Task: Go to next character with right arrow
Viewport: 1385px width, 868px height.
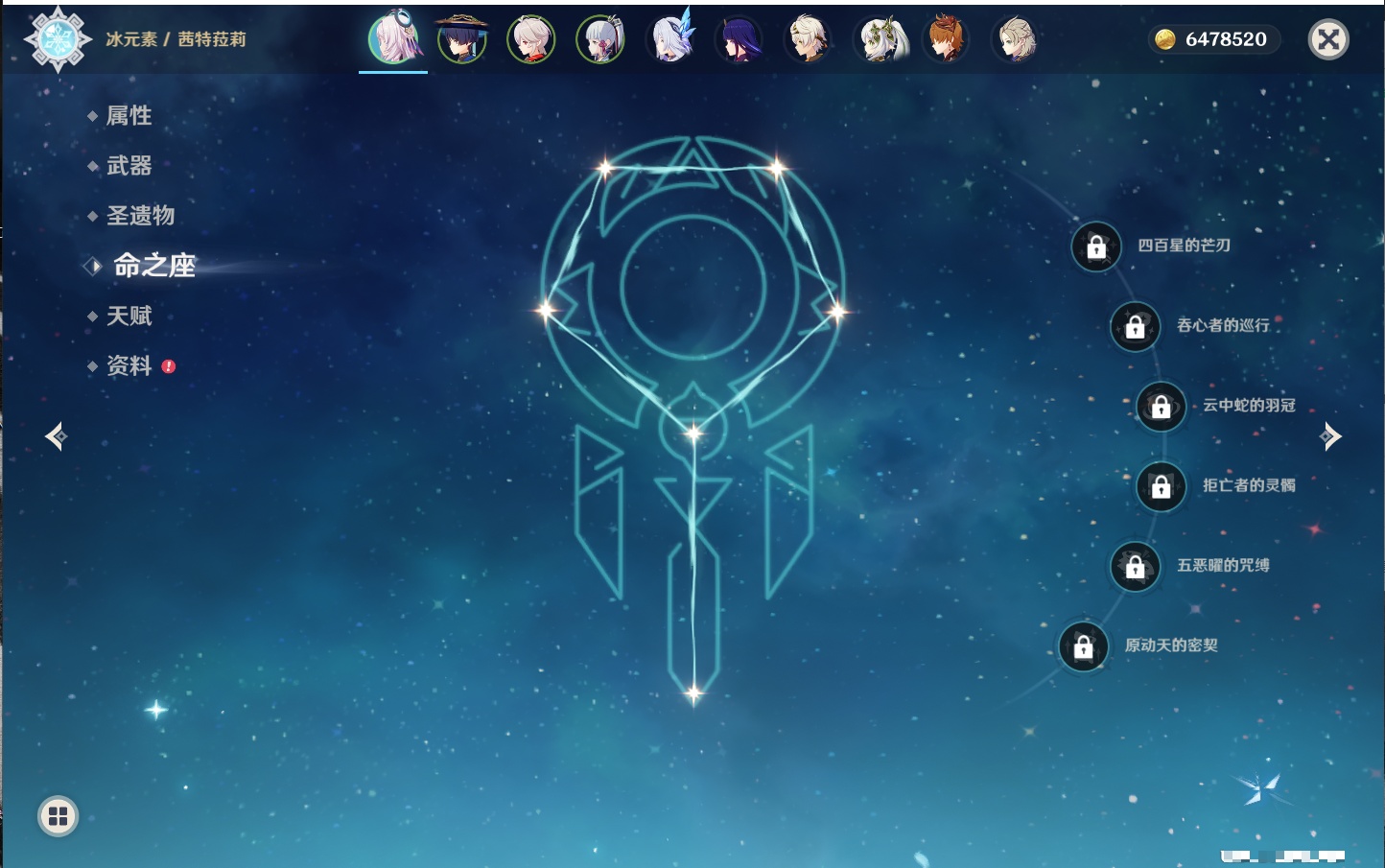Action: [x=1329, y=436]
